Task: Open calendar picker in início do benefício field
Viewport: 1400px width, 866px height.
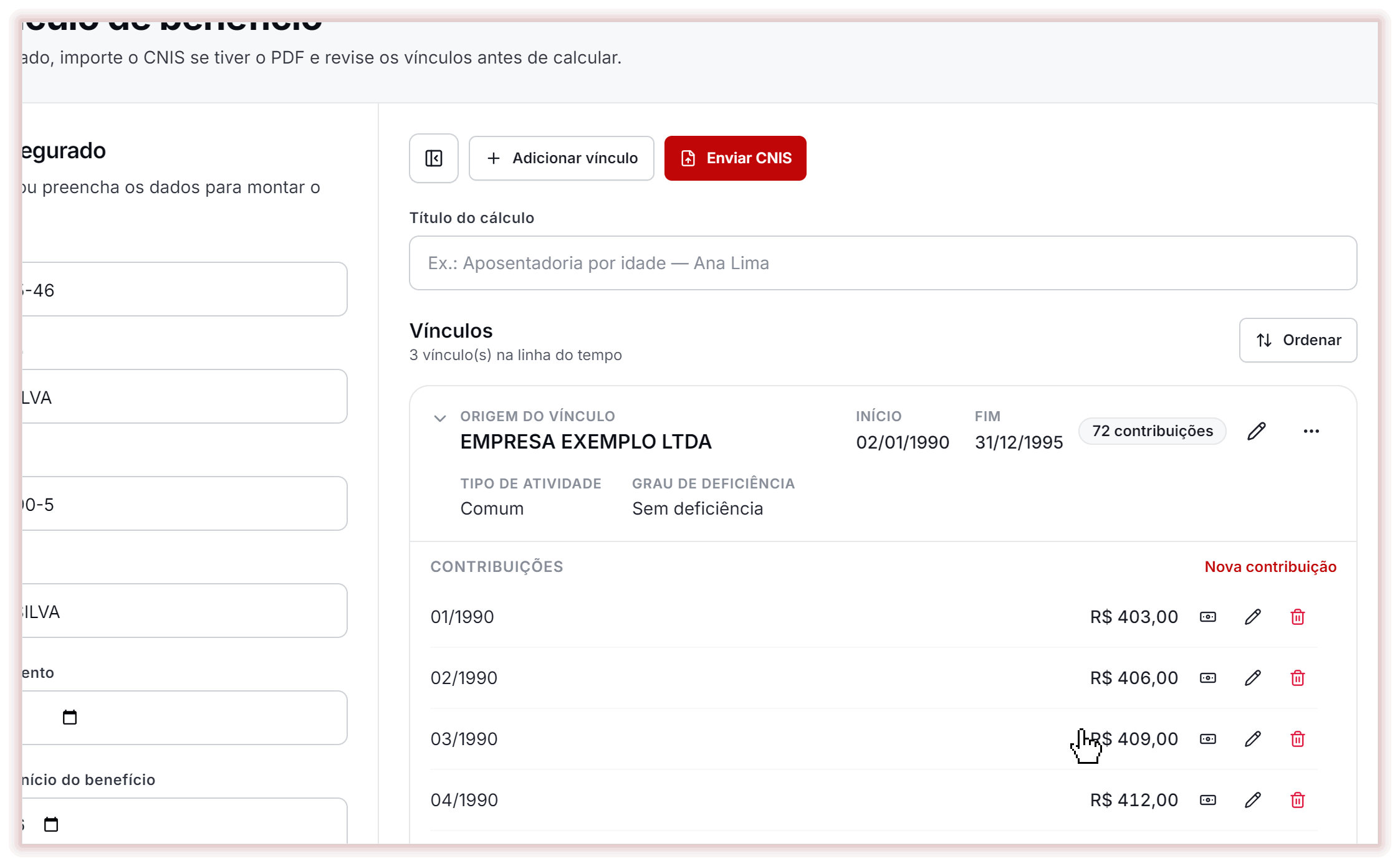Action: [x=51, y=825]
